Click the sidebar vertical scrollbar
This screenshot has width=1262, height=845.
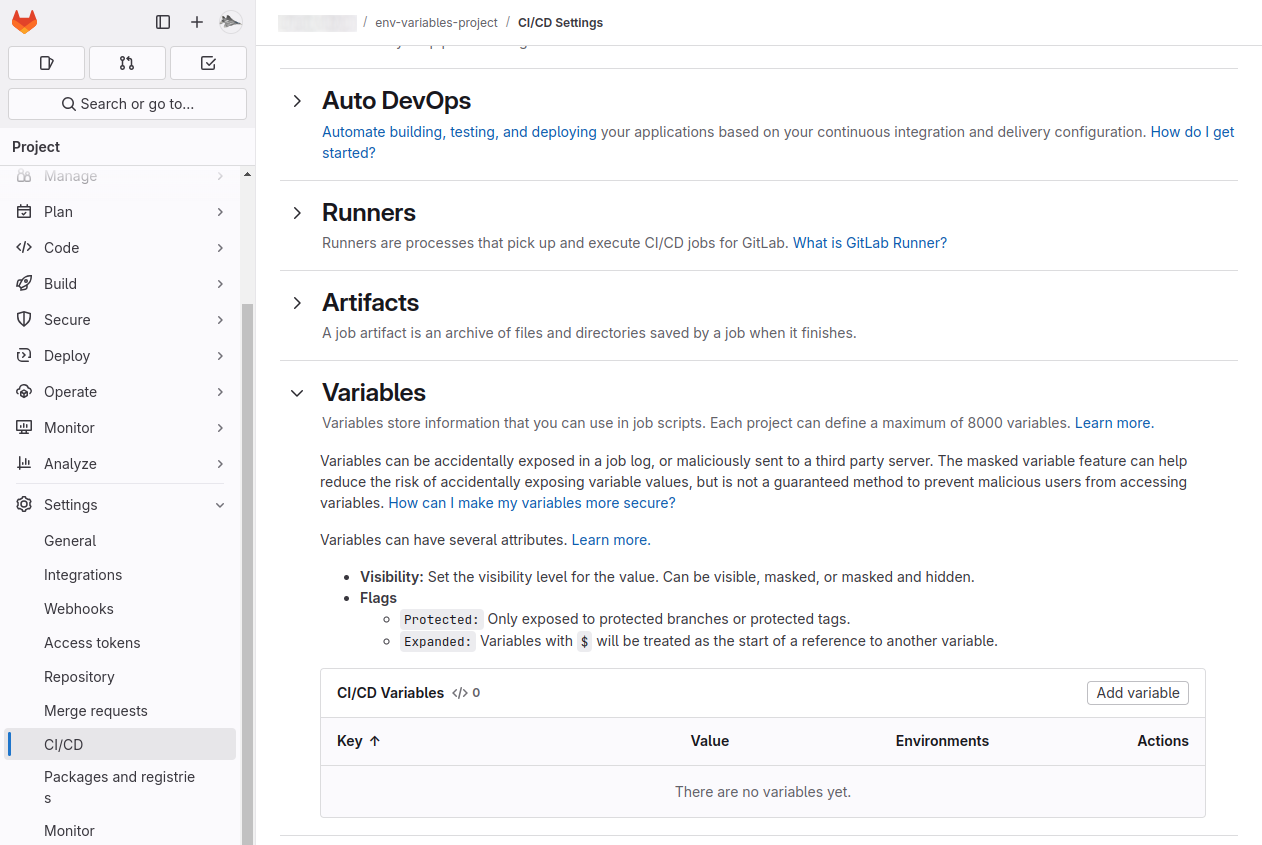click(x=247, y=575)
